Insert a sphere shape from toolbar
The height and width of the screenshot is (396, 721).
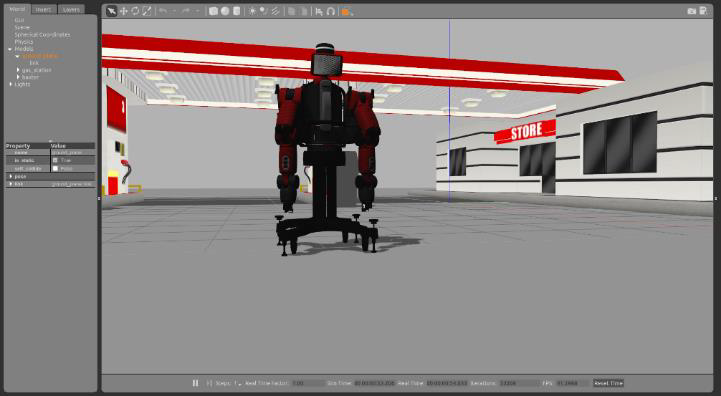coord(225,11)
